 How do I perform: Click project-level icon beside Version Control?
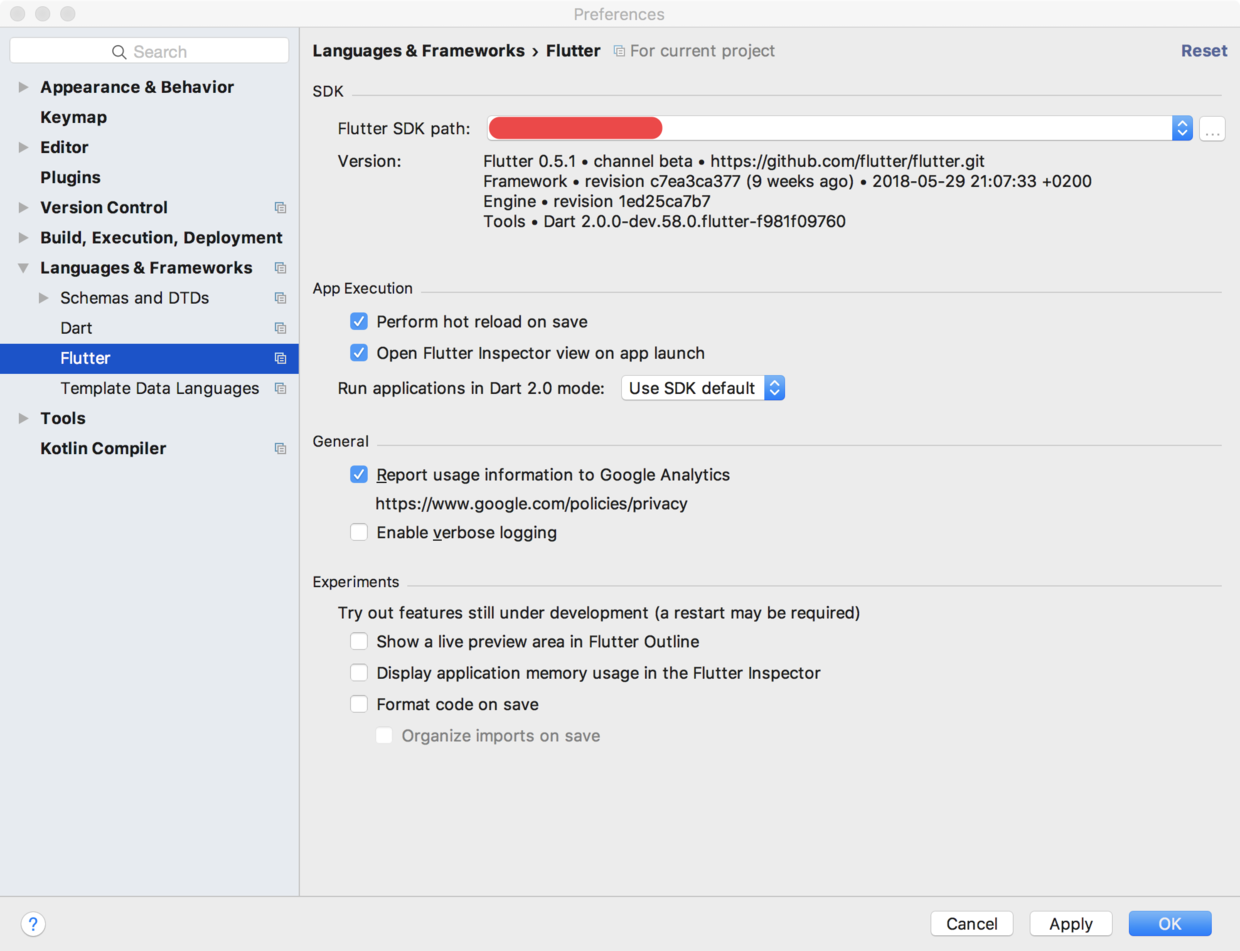[x=280, y=208]
